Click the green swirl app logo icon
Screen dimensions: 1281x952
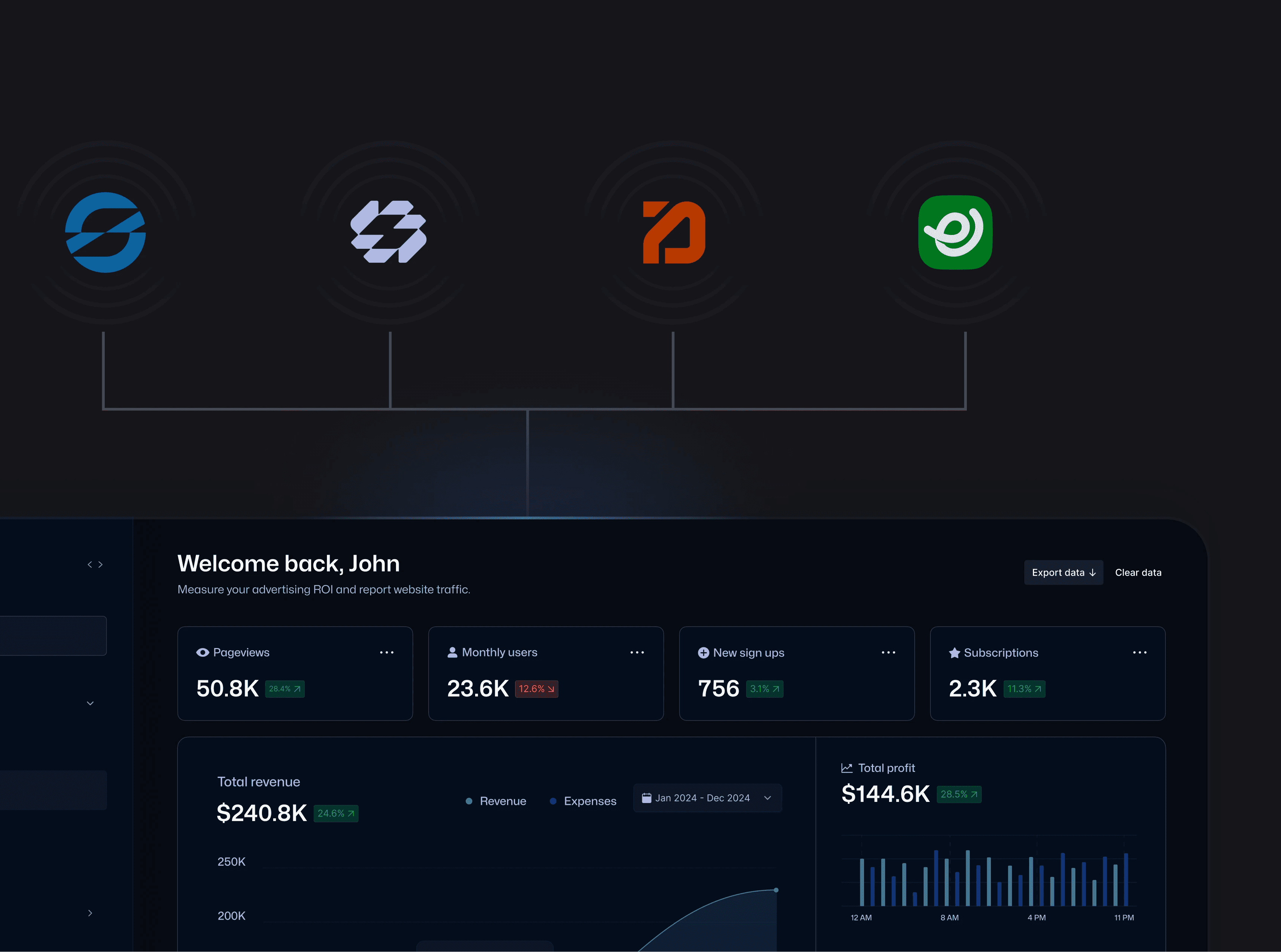tap(955, 232)
